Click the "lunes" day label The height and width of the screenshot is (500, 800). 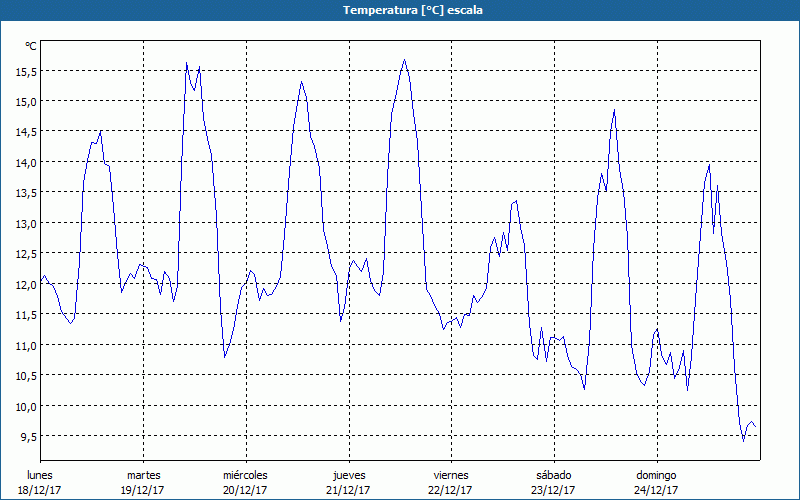(41, 474)
